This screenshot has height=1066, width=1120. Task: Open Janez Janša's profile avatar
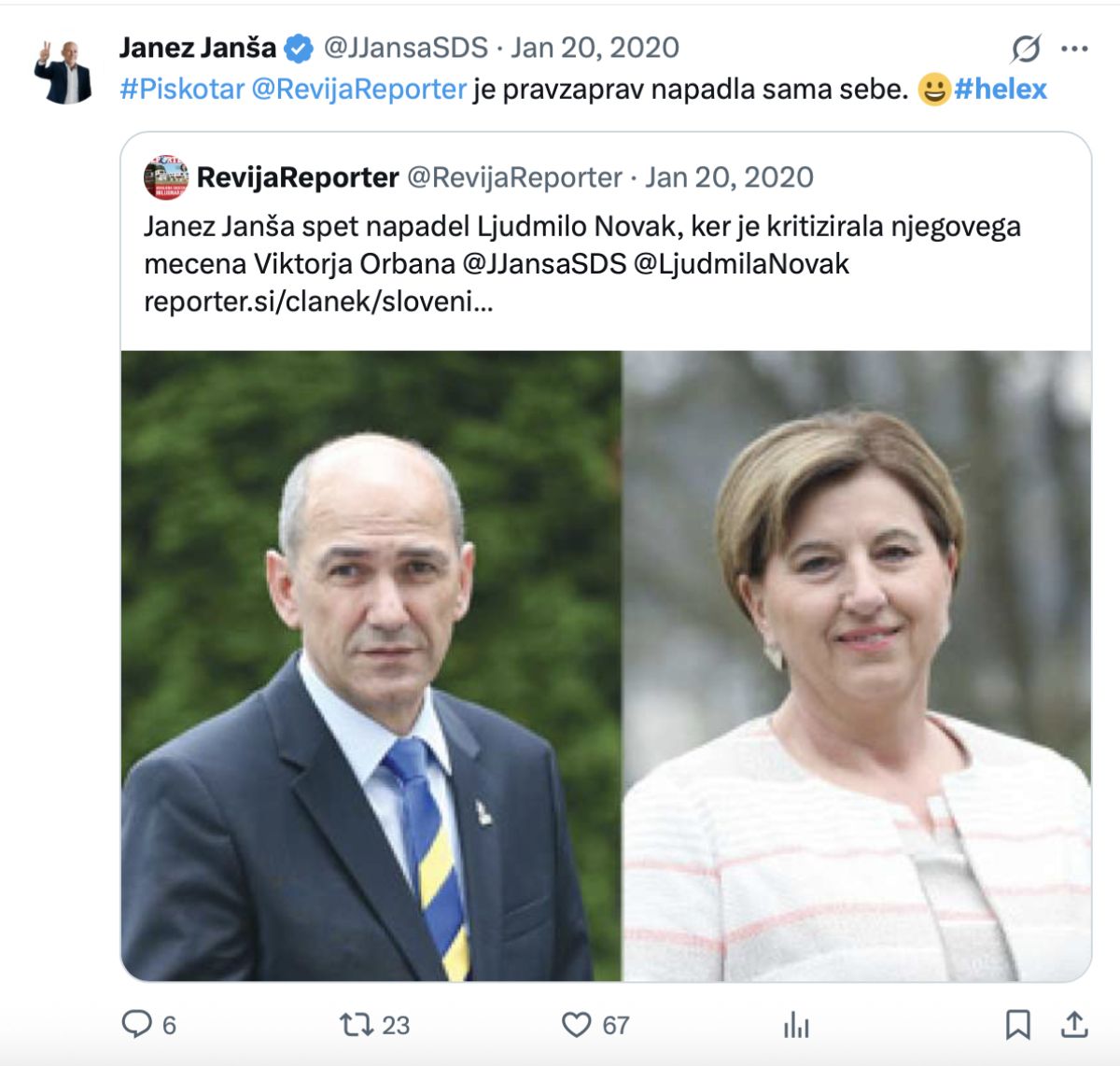click(x=63, y=71)
